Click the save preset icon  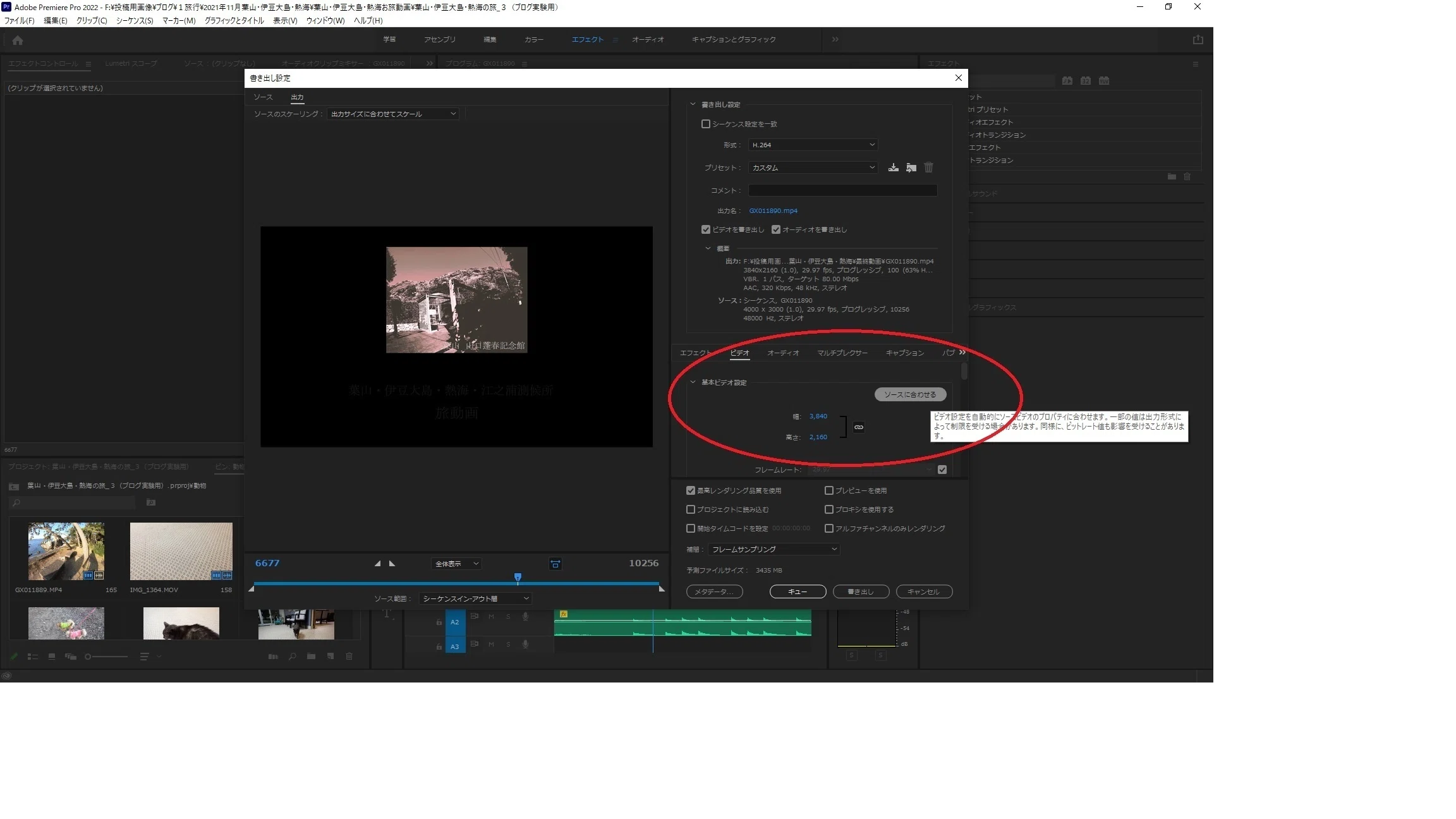tap(893, 167)
